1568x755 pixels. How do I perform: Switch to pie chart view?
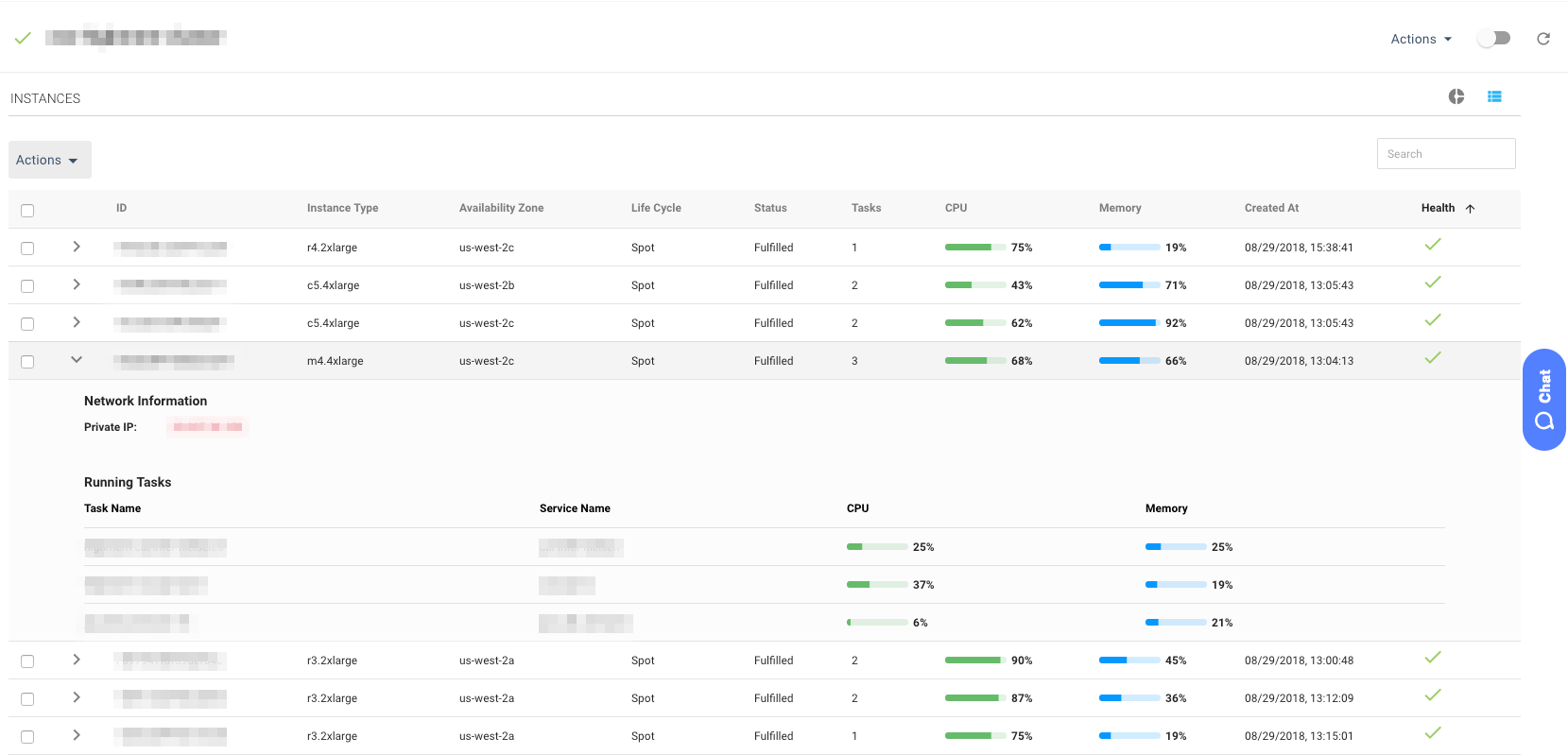(x=1456, y=96)
